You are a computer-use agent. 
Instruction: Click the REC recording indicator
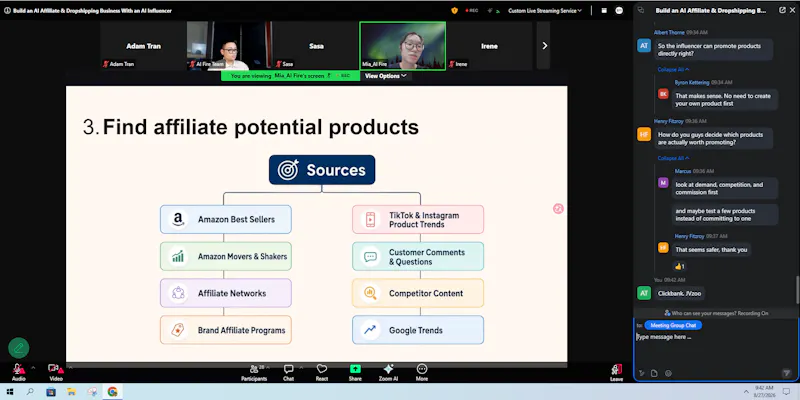coord(471,10)
